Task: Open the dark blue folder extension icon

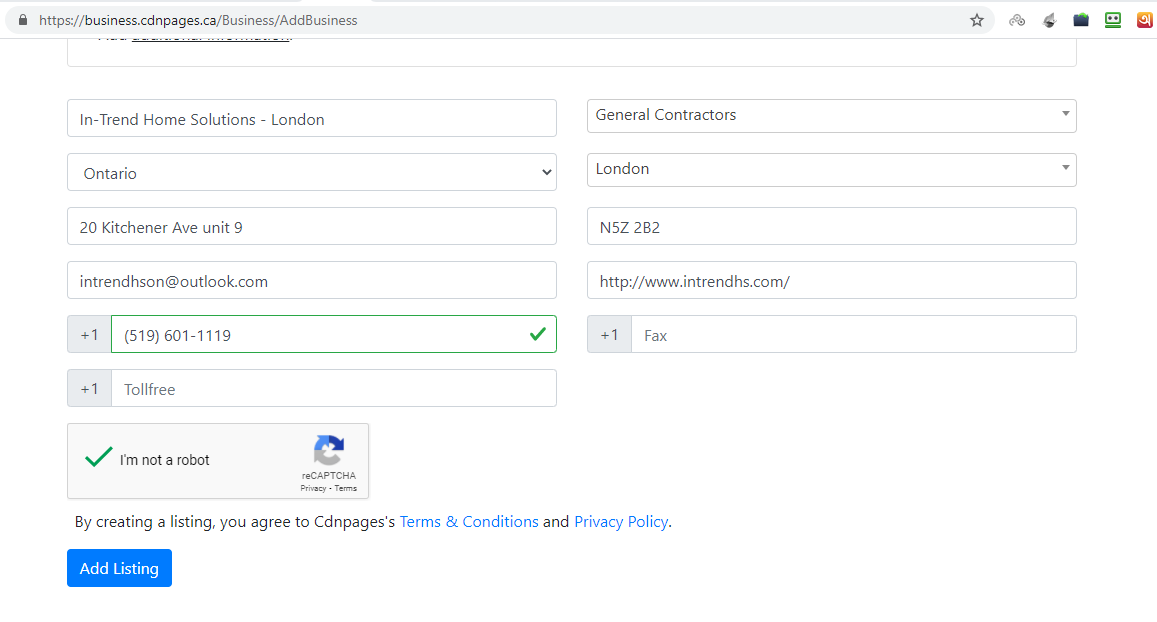Action: coord(1081,20)
